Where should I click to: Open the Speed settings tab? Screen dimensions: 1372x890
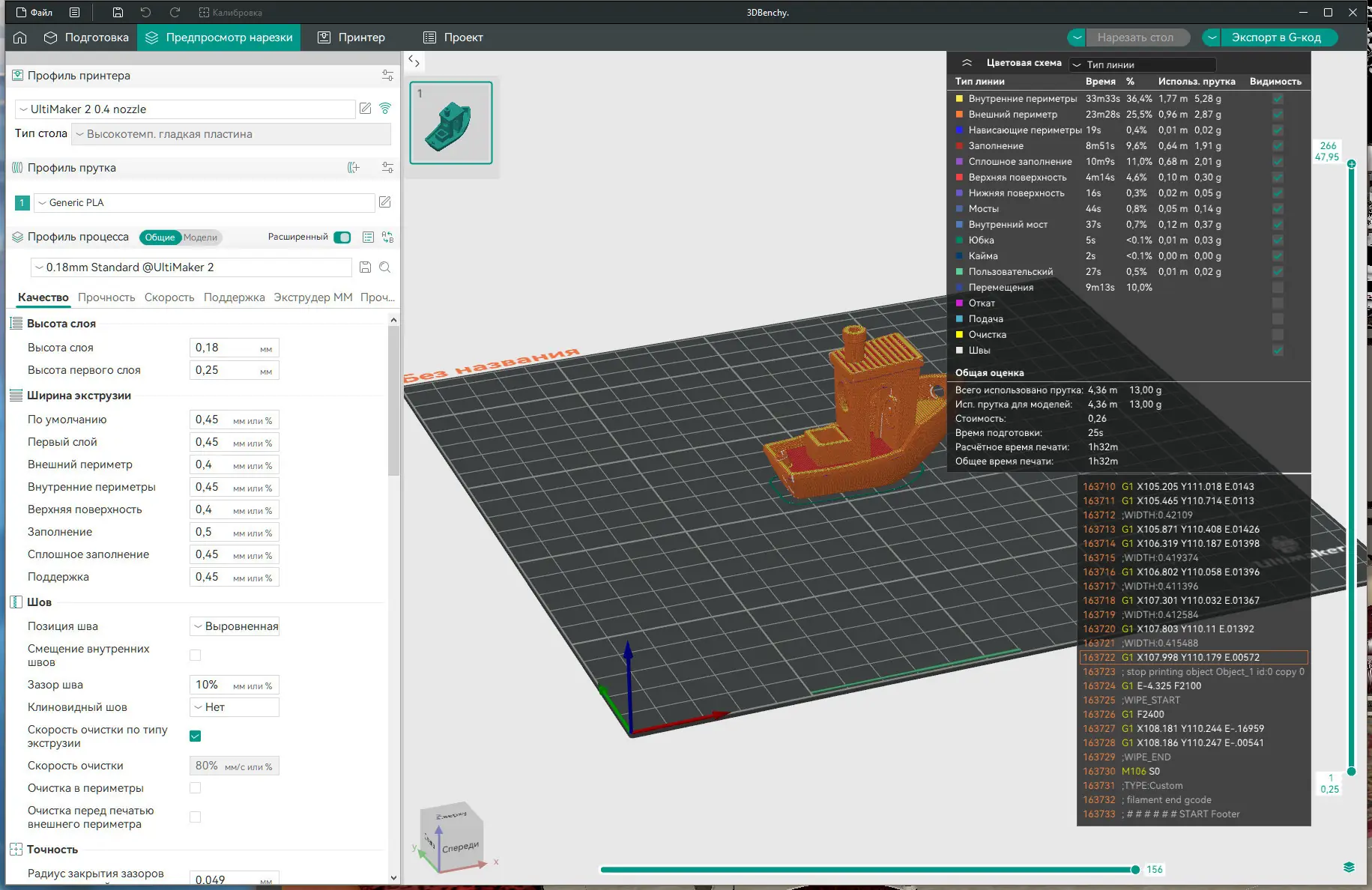tap(169, 297)
